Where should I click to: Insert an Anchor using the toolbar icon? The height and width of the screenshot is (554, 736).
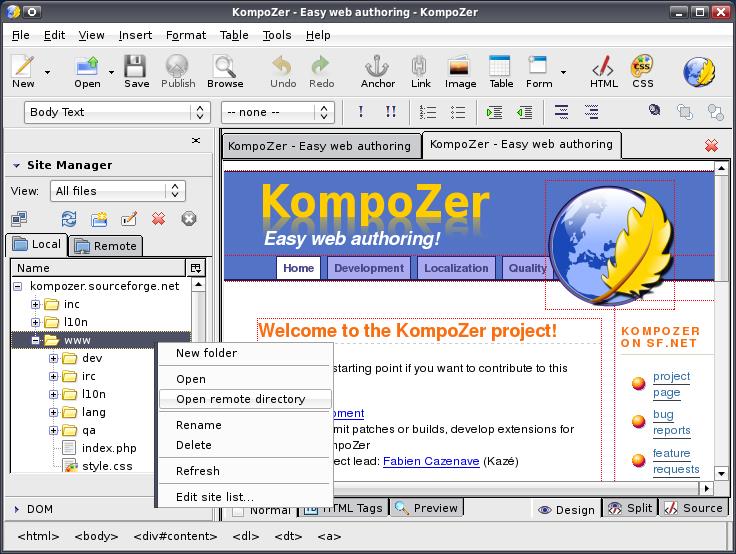[377, 71]
